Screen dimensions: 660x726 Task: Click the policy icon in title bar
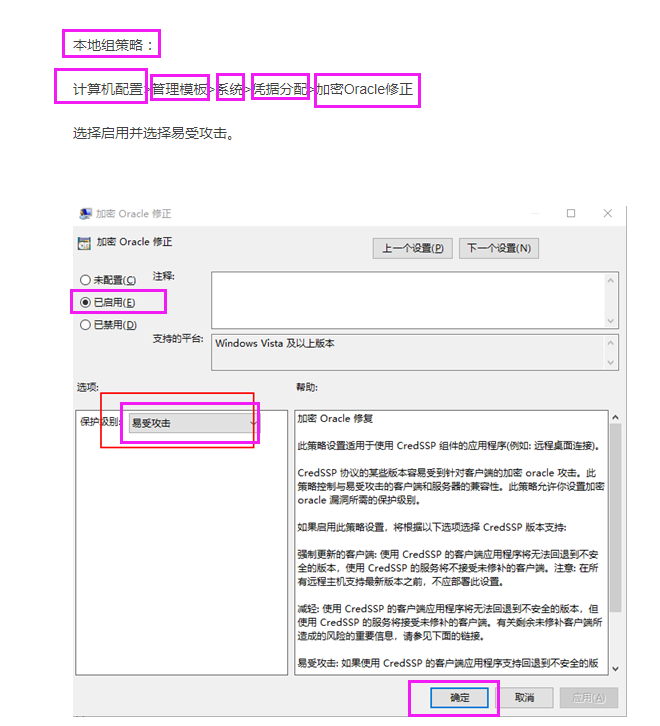(x=85, y=213)
